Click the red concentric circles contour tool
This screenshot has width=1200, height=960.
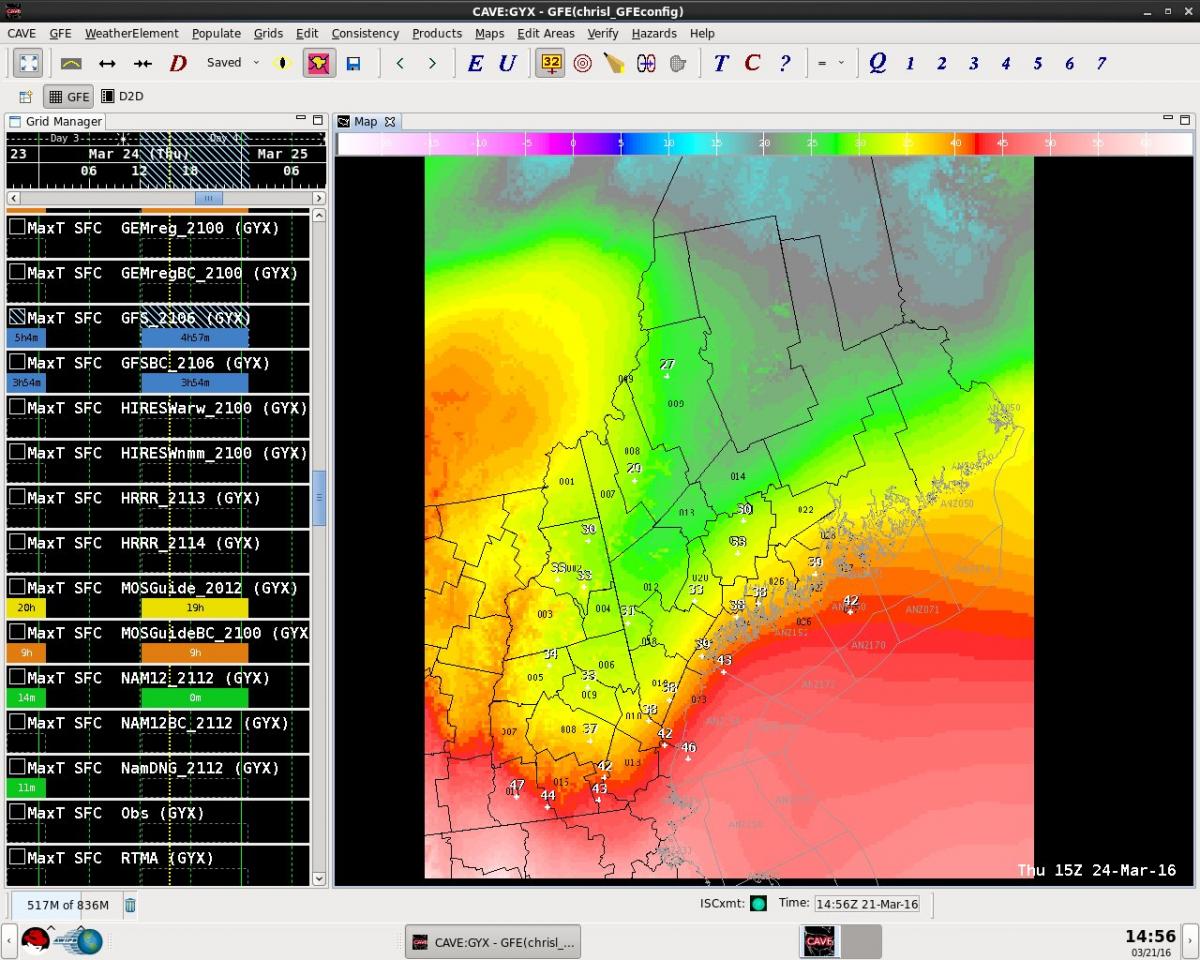click(x=582, y=63)
